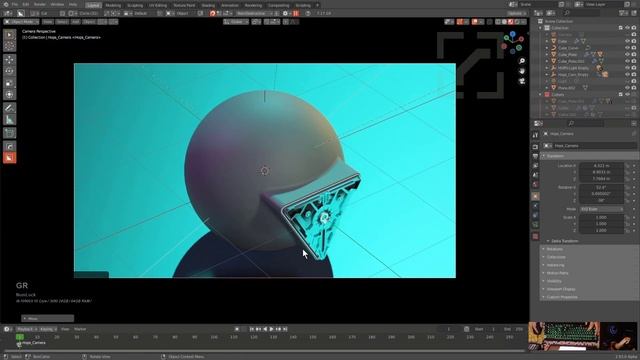The width and height of the screenshot is (640, 360).
Task: Click the green timeline playhead at frame 1
Action: point(20,337)
